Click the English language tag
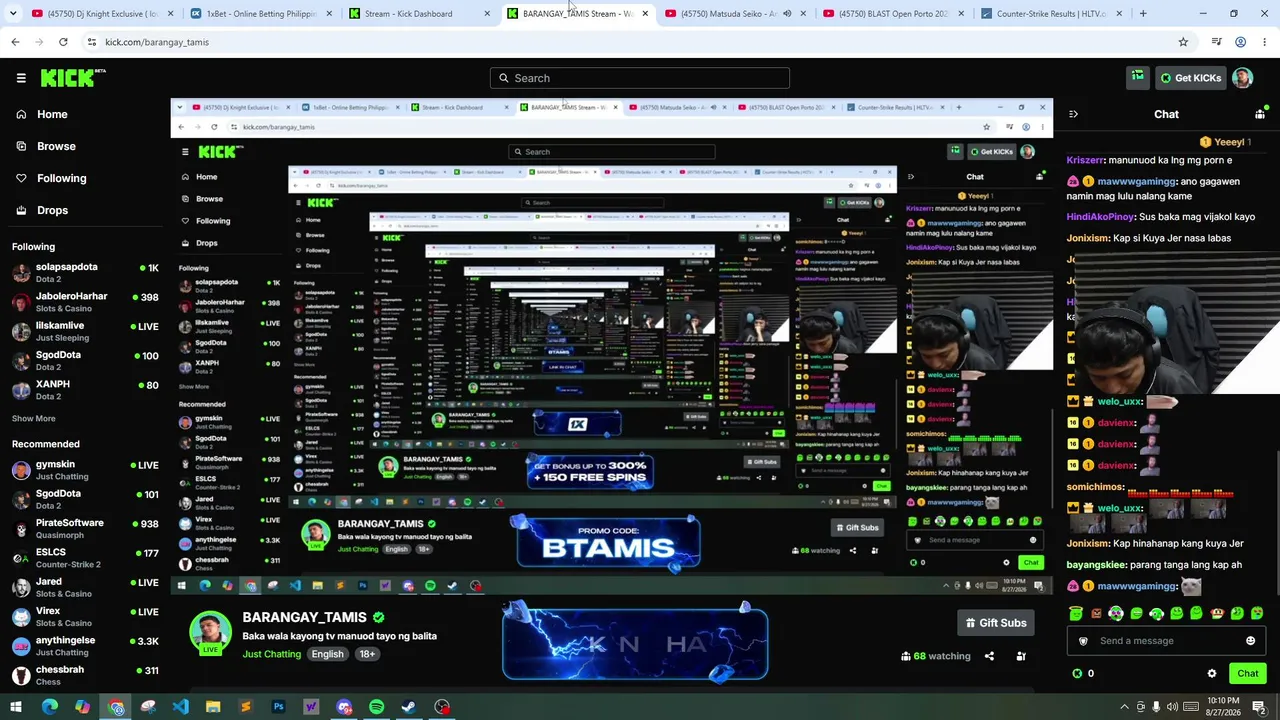The image size is (1280, 720). [327, 654]
